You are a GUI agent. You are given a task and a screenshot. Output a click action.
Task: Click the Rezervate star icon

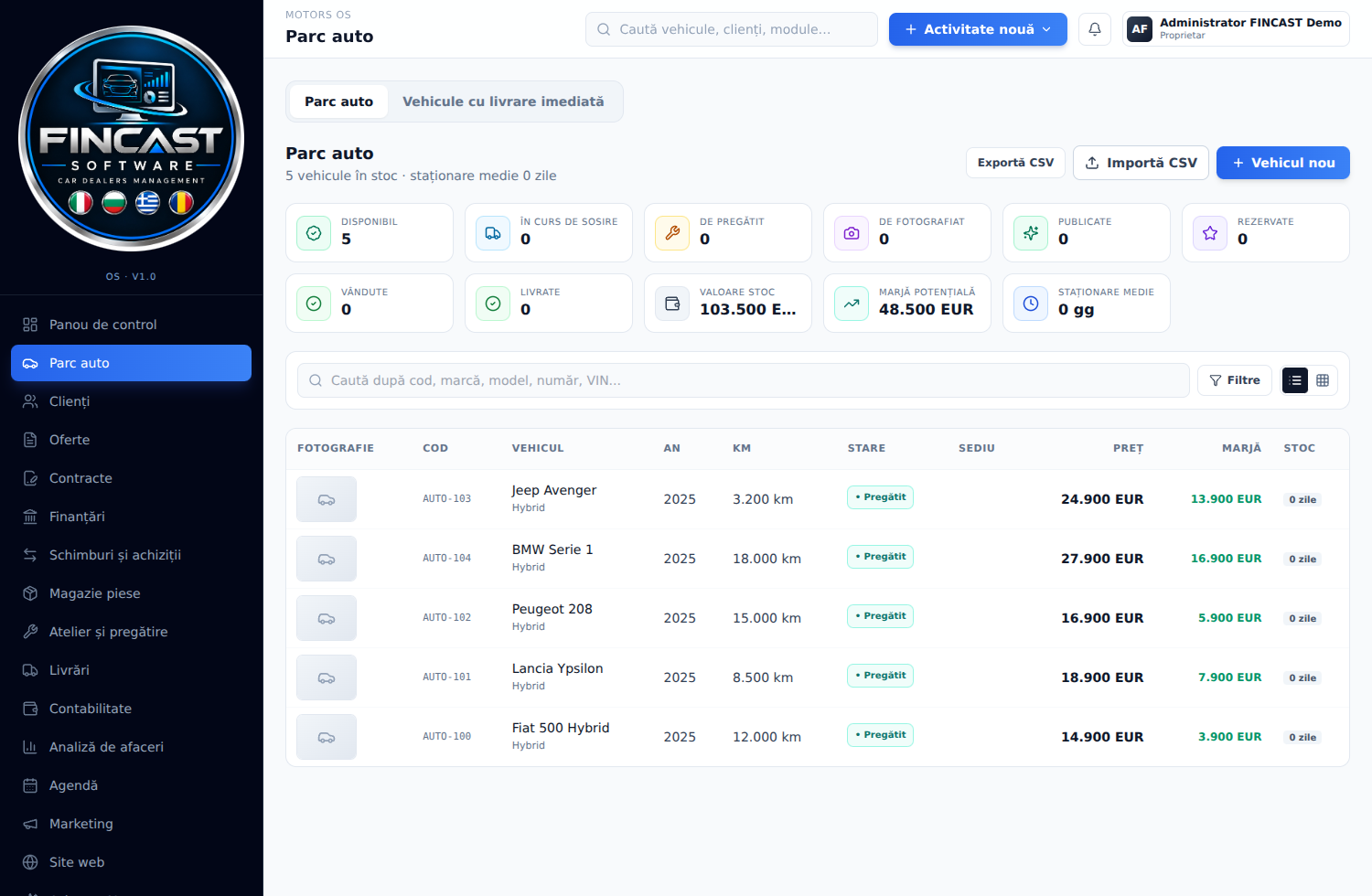[1210, 233]
